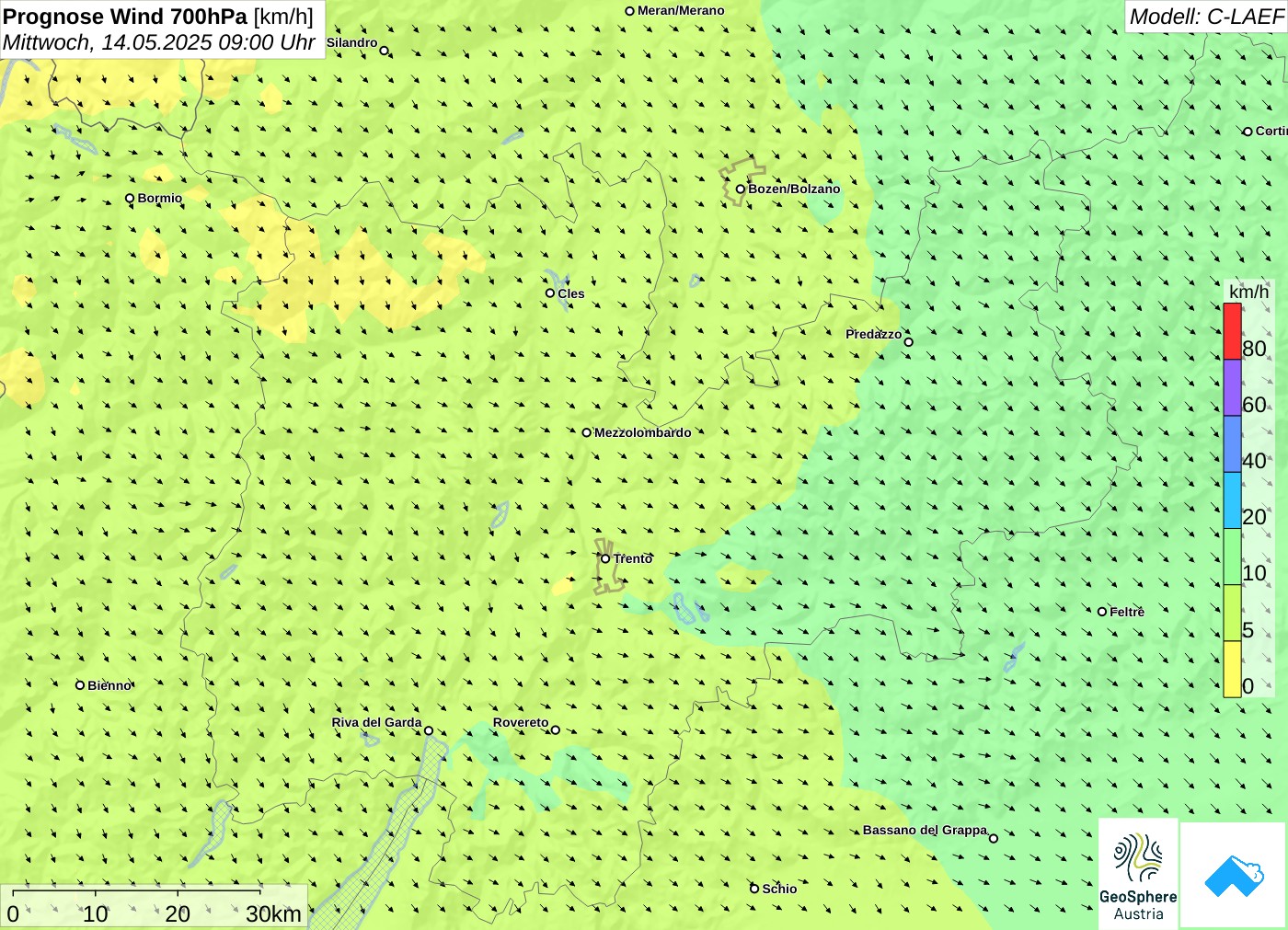1288x930 pixels.
Task: Select the Schio city marker
Action: tap(754, 889)
